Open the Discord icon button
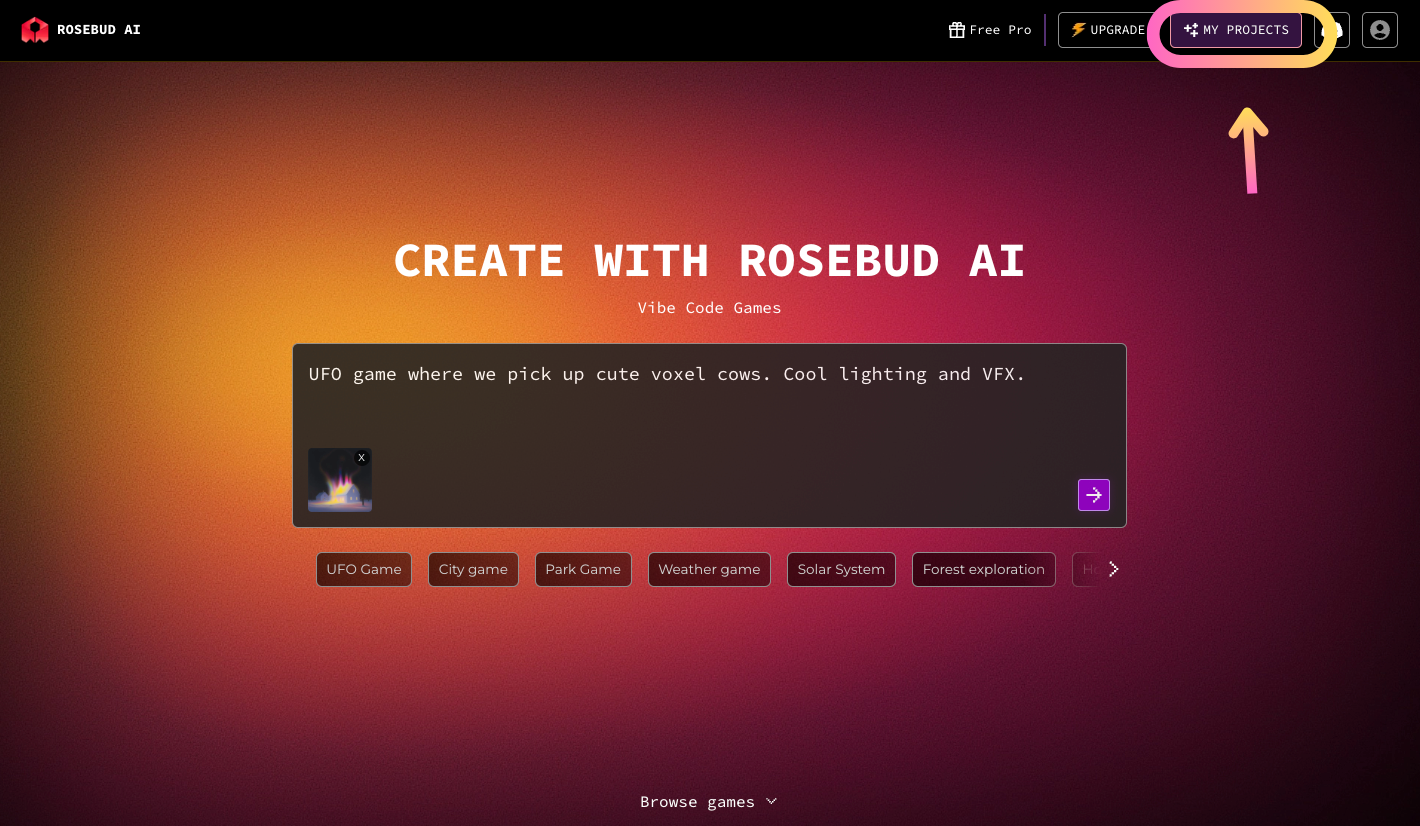Screen dimensions: 1420x826 click(1332, 30)
